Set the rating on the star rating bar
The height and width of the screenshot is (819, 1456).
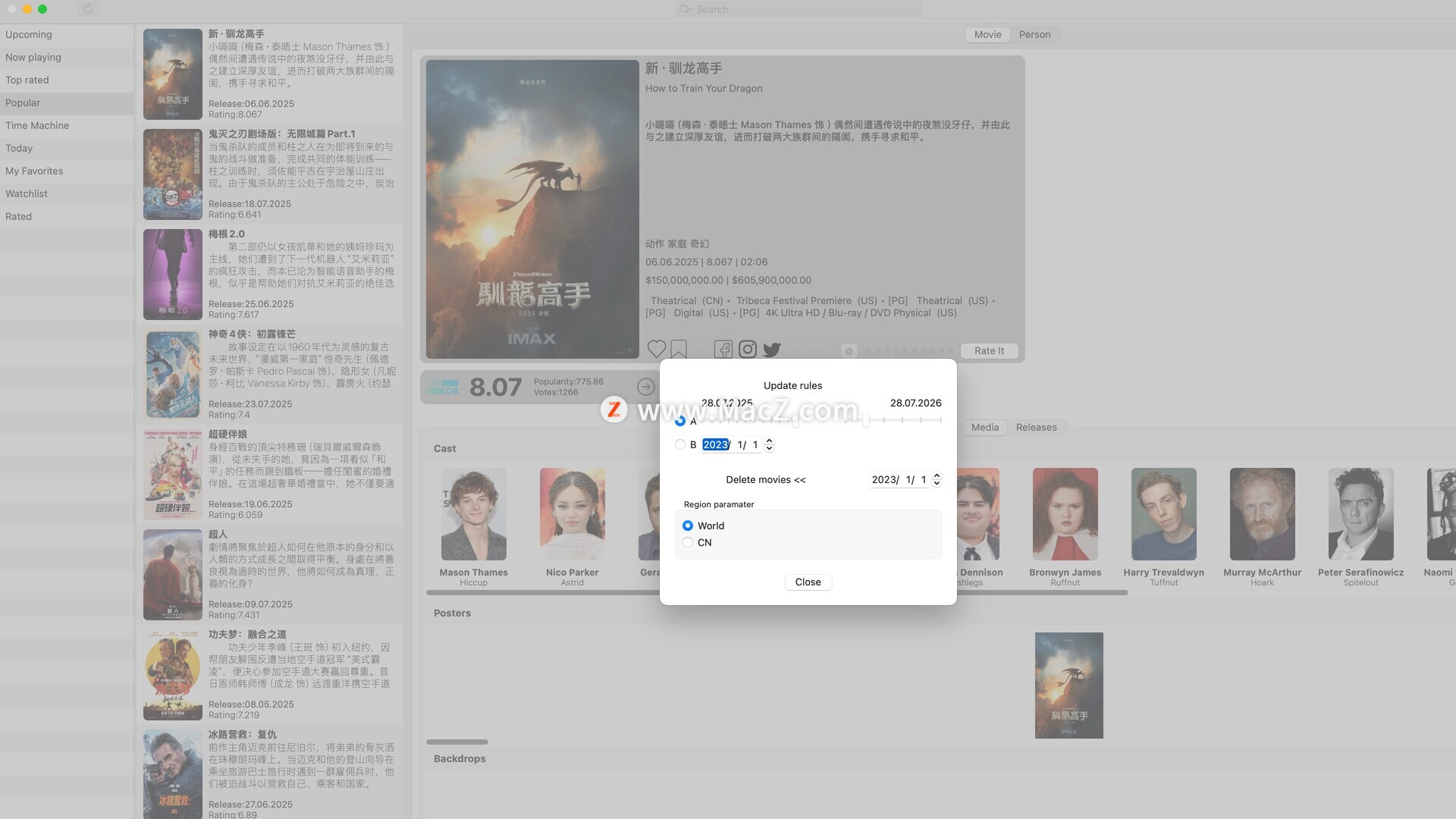pos(908,351)
